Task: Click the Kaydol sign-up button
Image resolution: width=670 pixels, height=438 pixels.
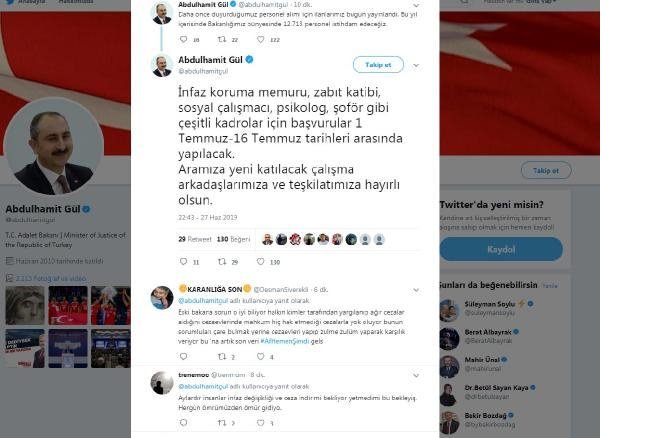Action: (x=501, y=249)
